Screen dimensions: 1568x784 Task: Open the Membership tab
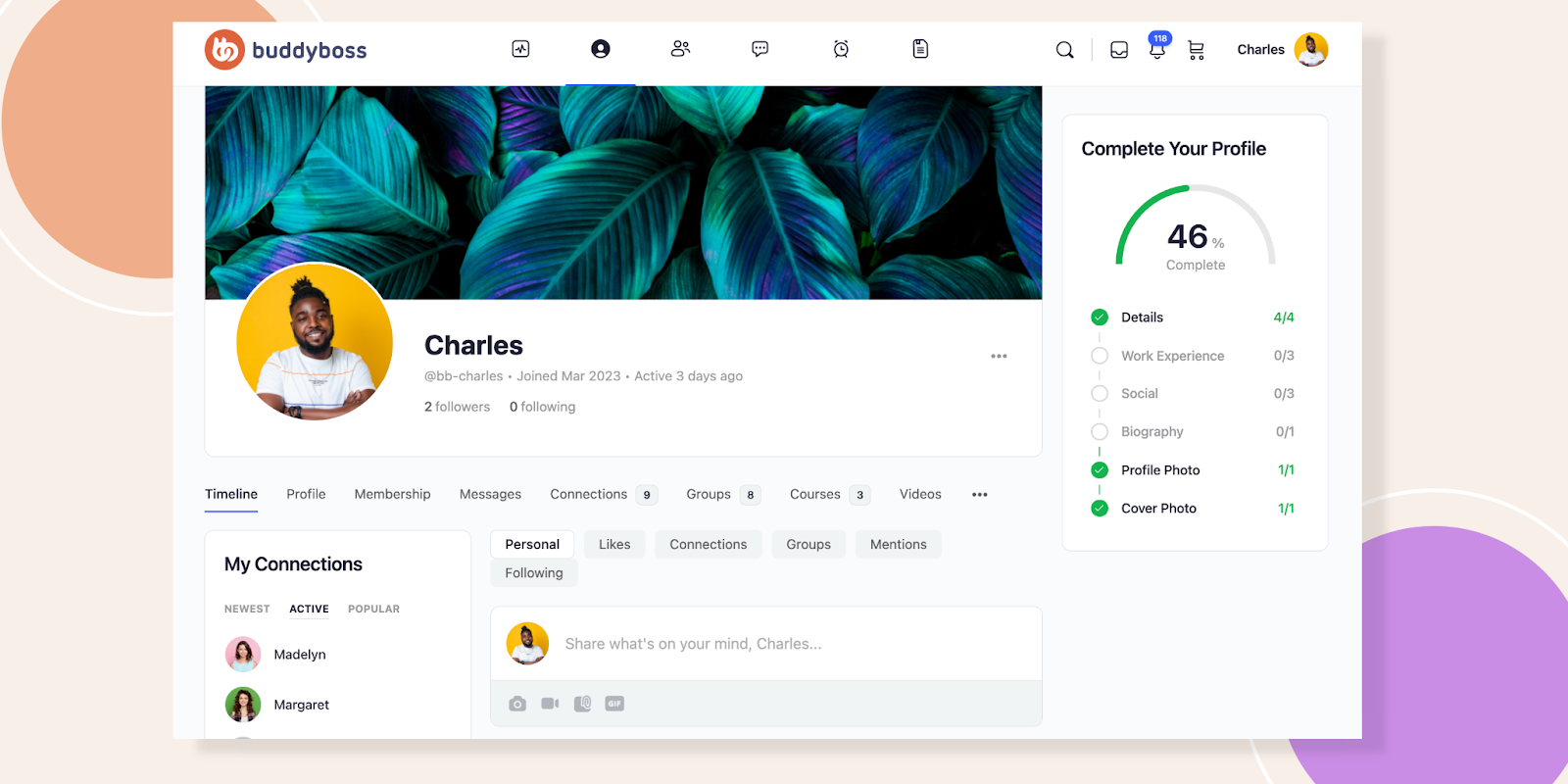[x=392, y=495]
